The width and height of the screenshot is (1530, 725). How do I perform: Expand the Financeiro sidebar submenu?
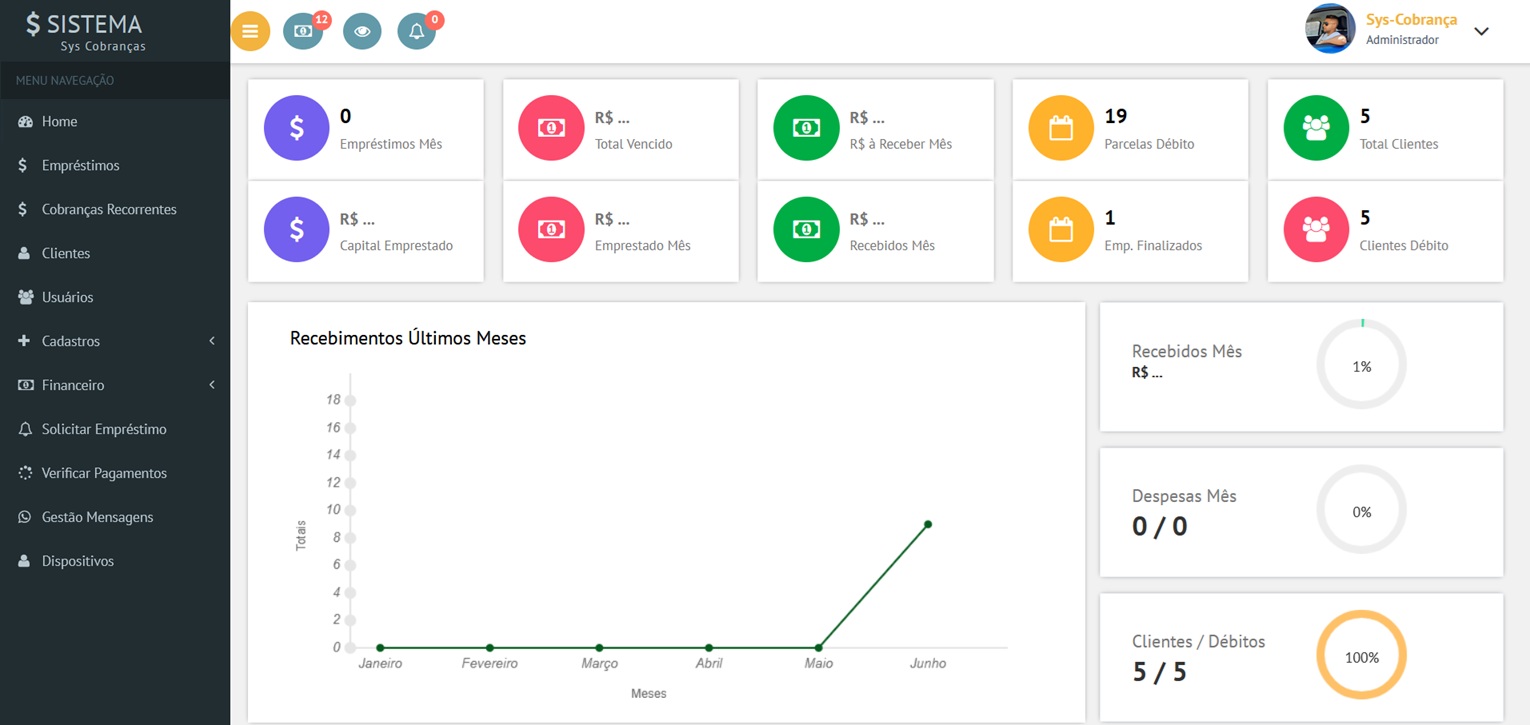coord(115,385)
